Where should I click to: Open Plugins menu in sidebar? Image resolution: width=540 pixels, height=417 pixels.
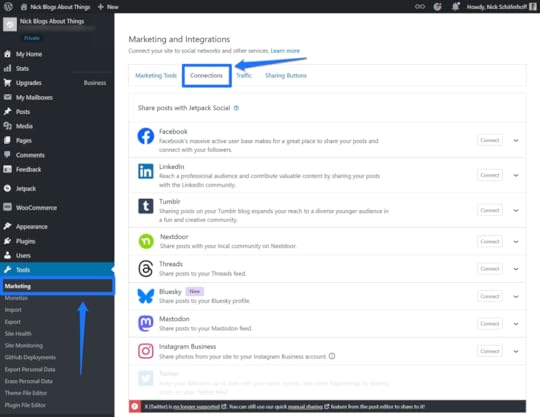57,241
